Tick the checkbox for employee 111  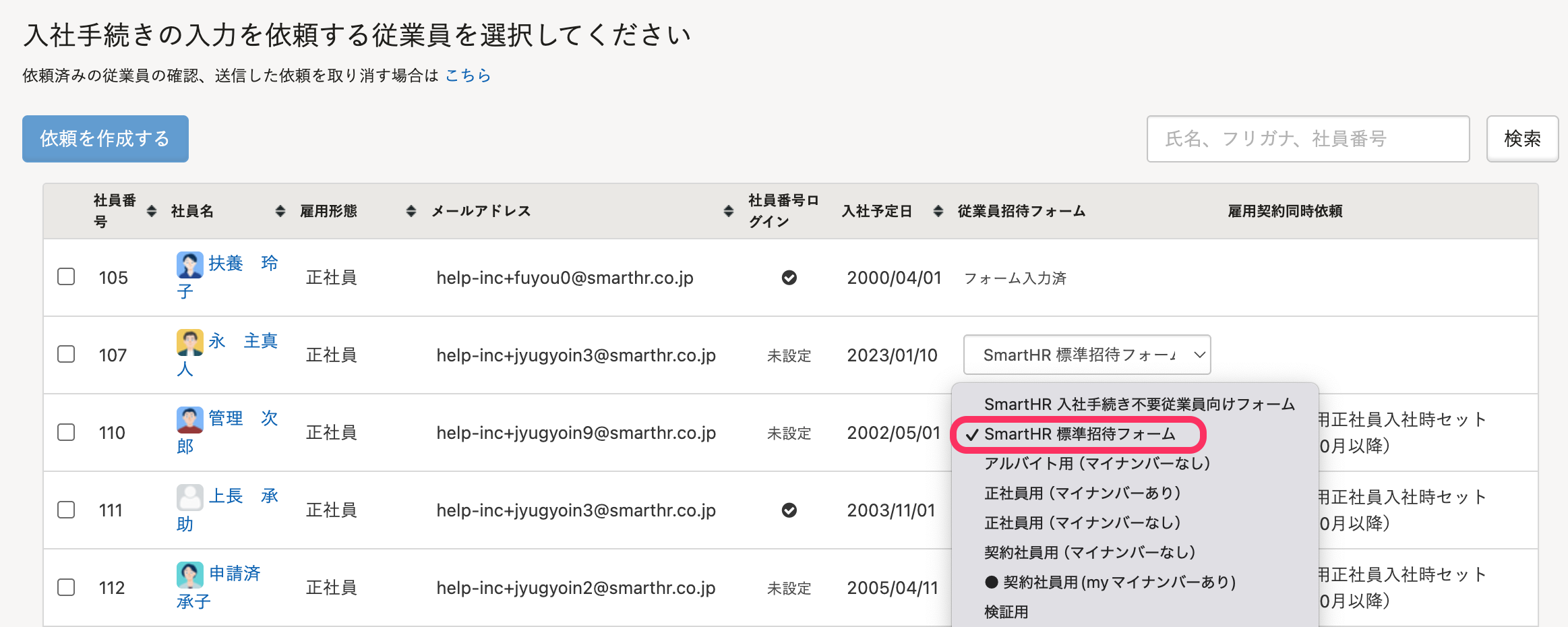coord(66,510)
